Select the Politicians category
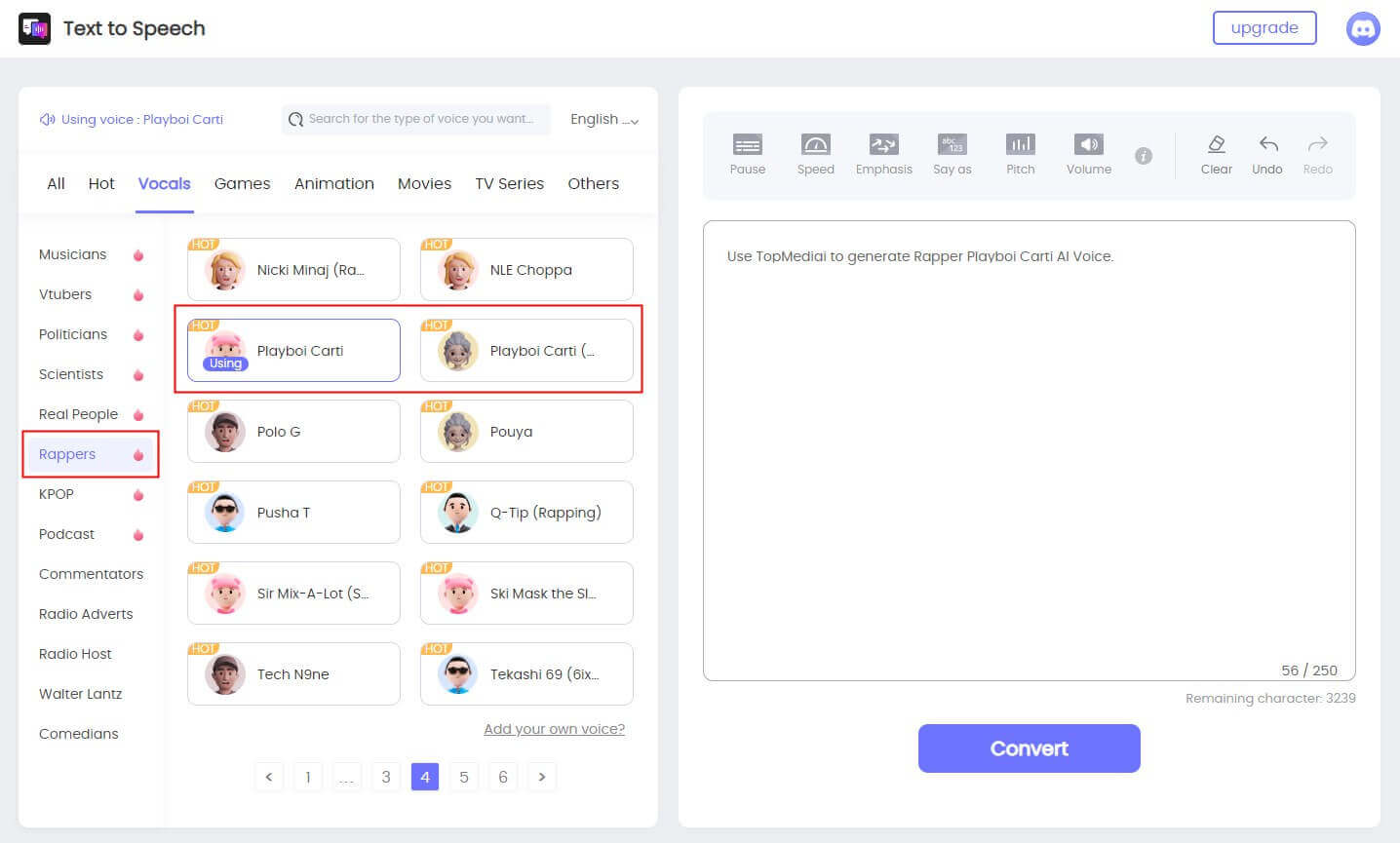 (91, 334)
